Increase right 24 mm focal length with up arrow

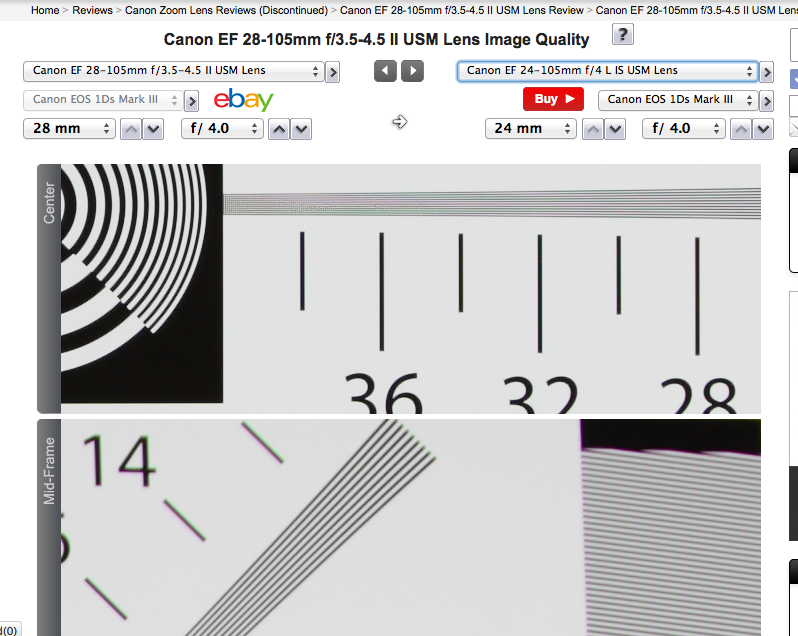click(593, 129)
